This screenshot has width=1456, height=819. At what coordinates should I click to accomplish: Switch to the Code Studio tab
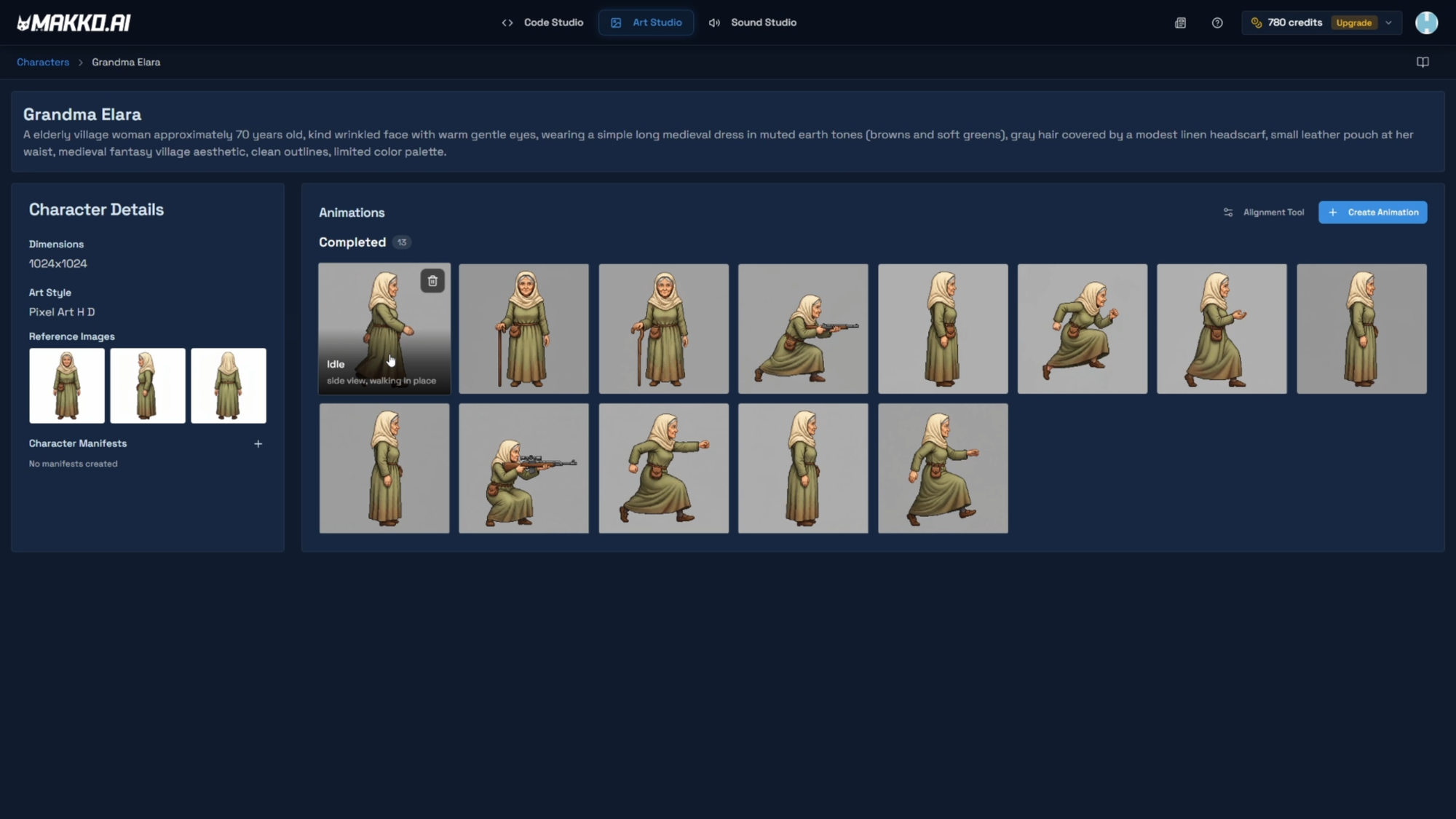(x=542, y=23)
